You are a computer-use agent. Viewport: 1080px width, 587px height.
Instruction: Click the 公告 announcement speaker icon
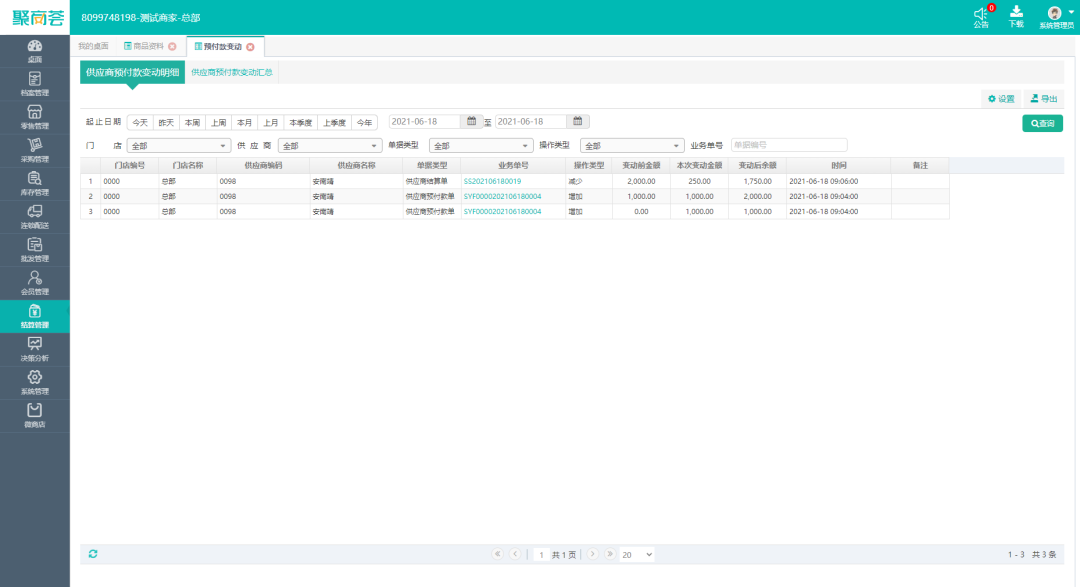point(981,14)
